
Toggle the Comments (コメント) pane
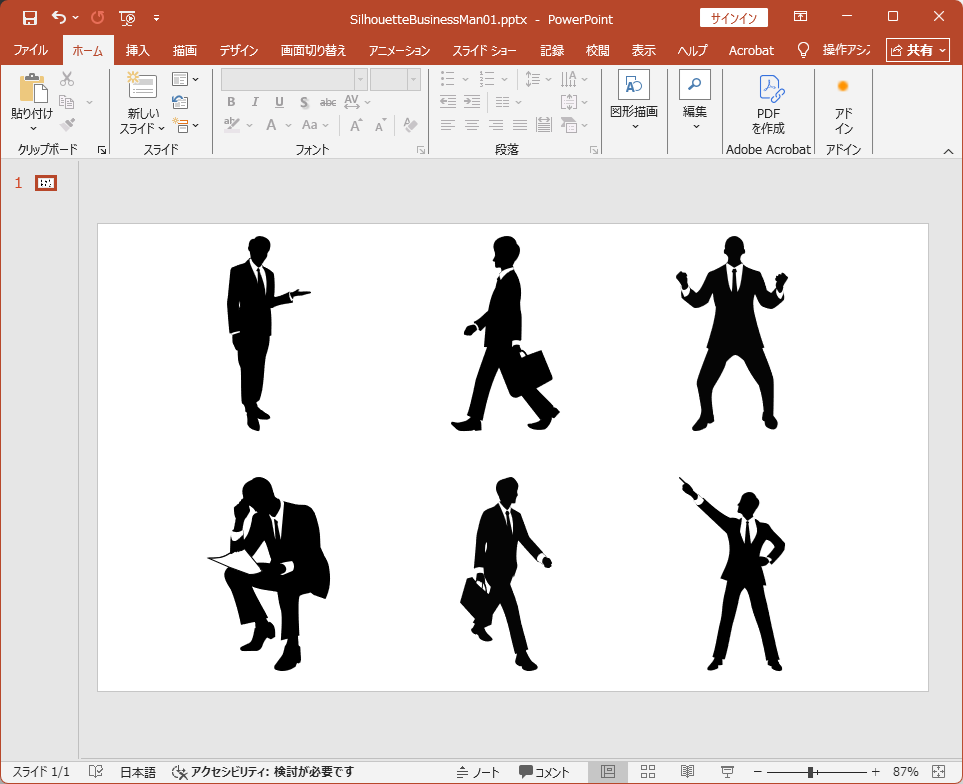coord(544,772)
